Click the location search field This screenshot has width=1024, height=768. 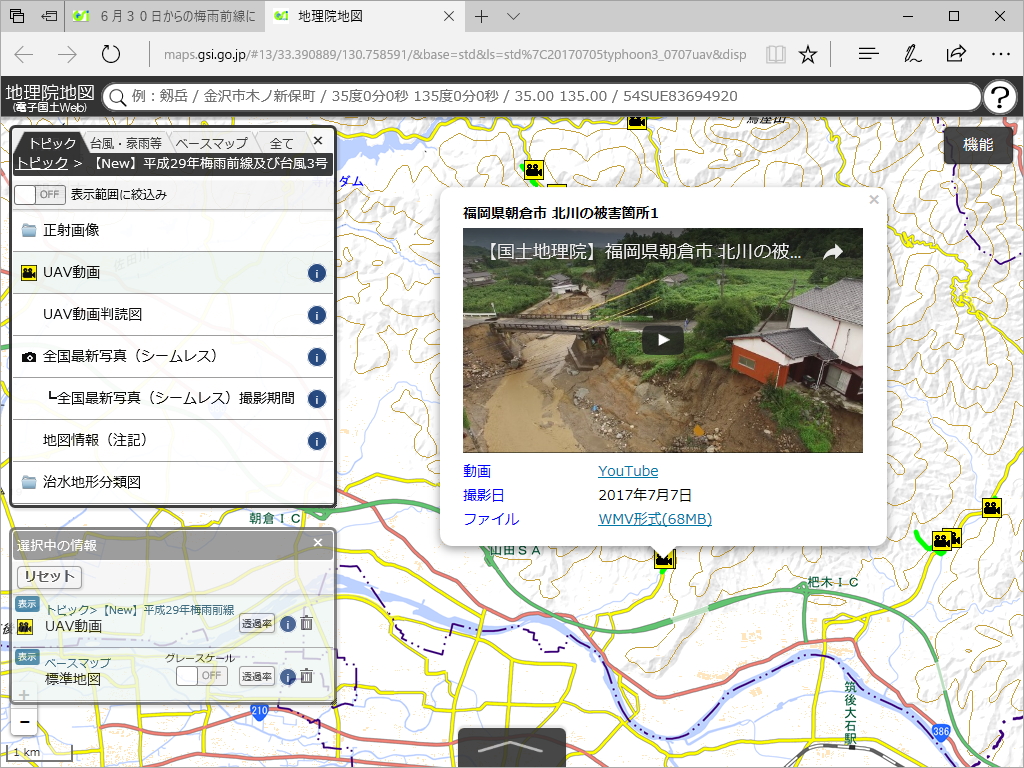click(542, 97)
